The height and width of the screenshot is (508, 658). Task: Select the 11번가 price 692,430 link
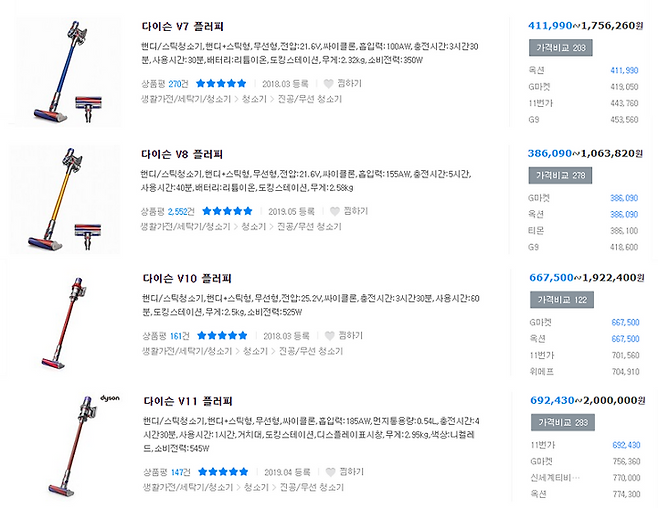(x=625, y=445)
